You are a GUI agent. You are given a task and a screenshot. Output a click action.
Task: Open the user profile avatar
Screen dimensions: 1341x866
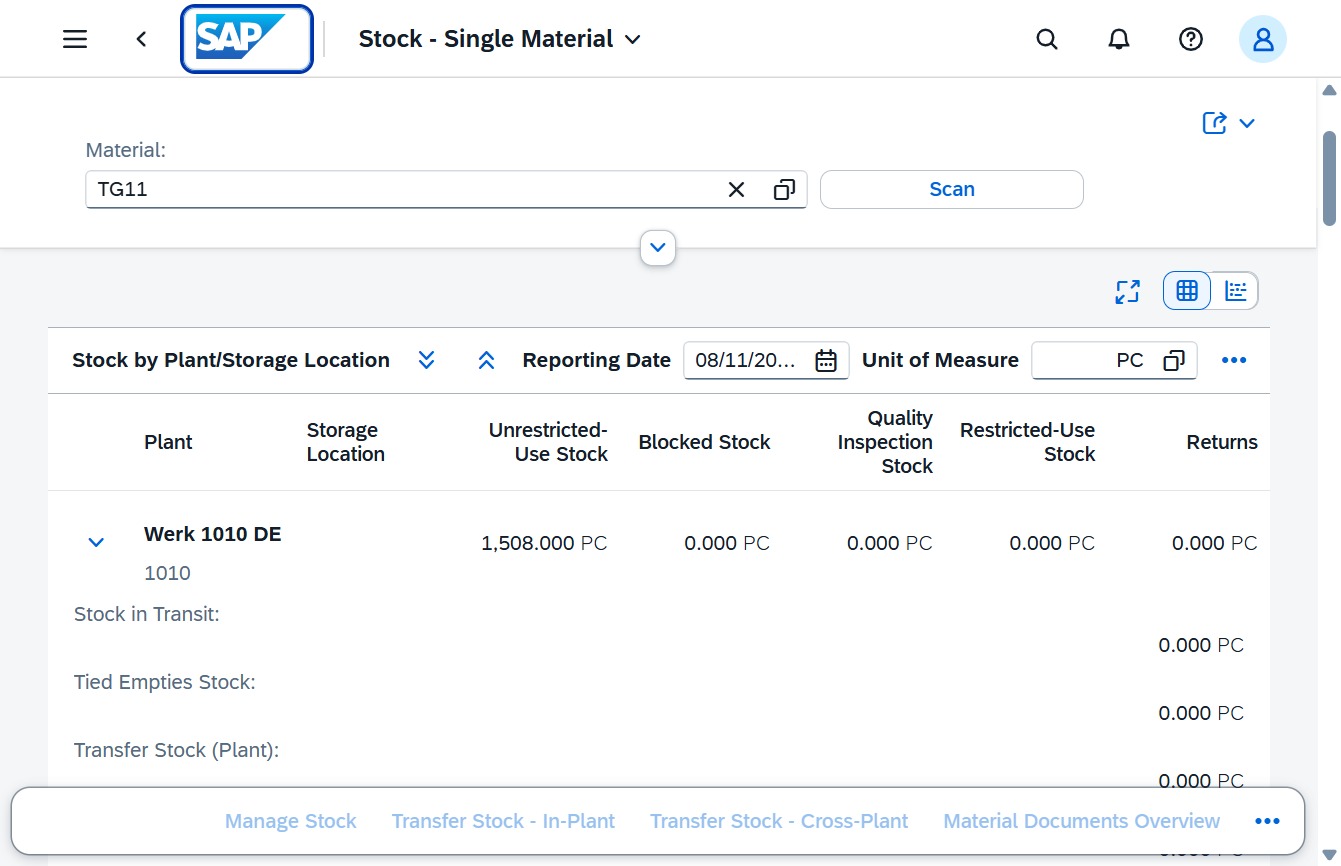[1263, 39]
